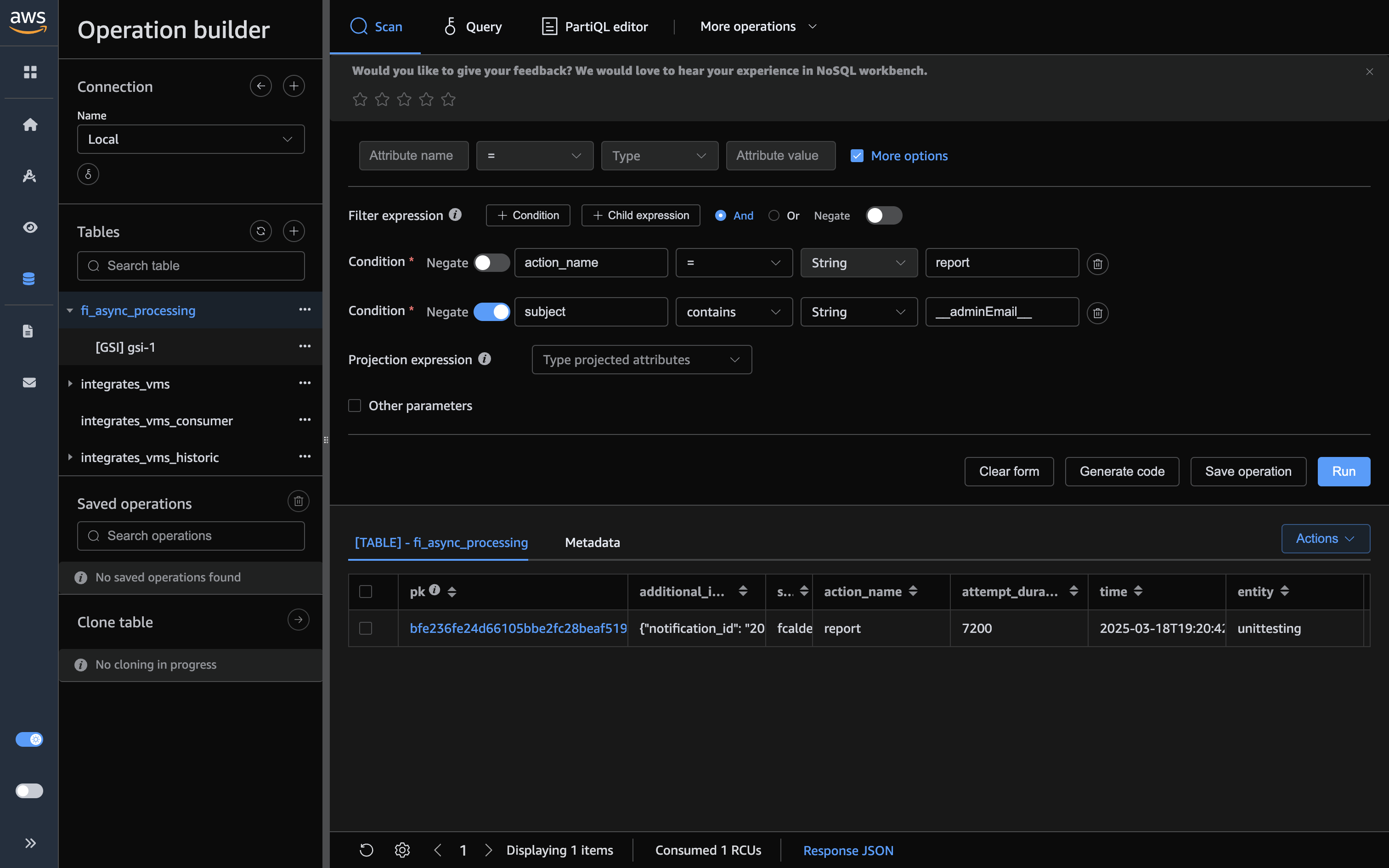The image size is (1389, 868).
Task: Open options menu for integrates_vms table
Action: 305,383
